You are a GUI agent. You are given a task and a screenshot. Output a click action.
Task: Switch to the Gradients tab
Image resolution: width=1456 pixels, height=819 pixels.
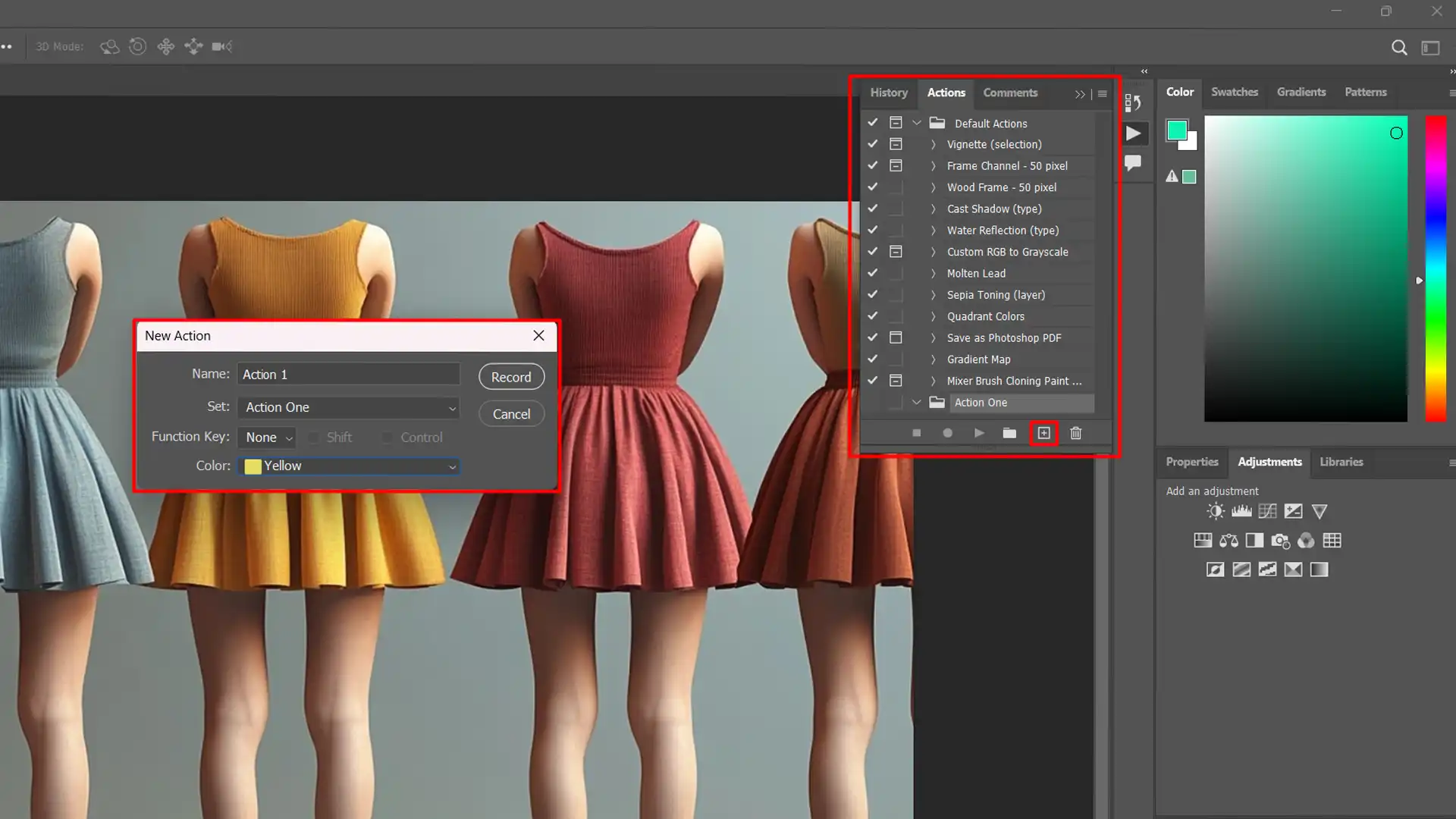pos(1301,92)
